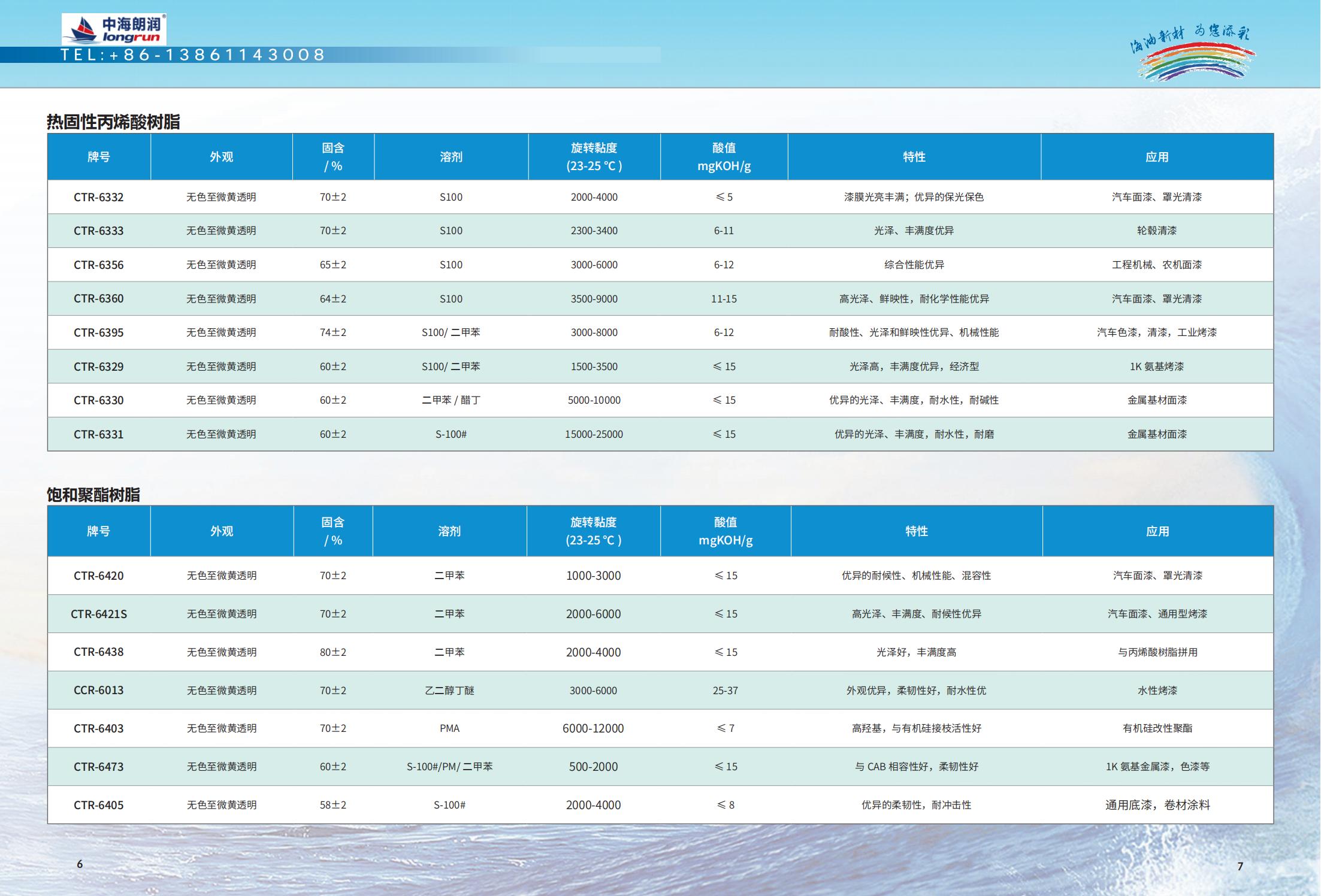Click solvent cell S-100#/PM/ 二甲苯
This screenshot has width=1321, height=896.
[x=449, y=767]
